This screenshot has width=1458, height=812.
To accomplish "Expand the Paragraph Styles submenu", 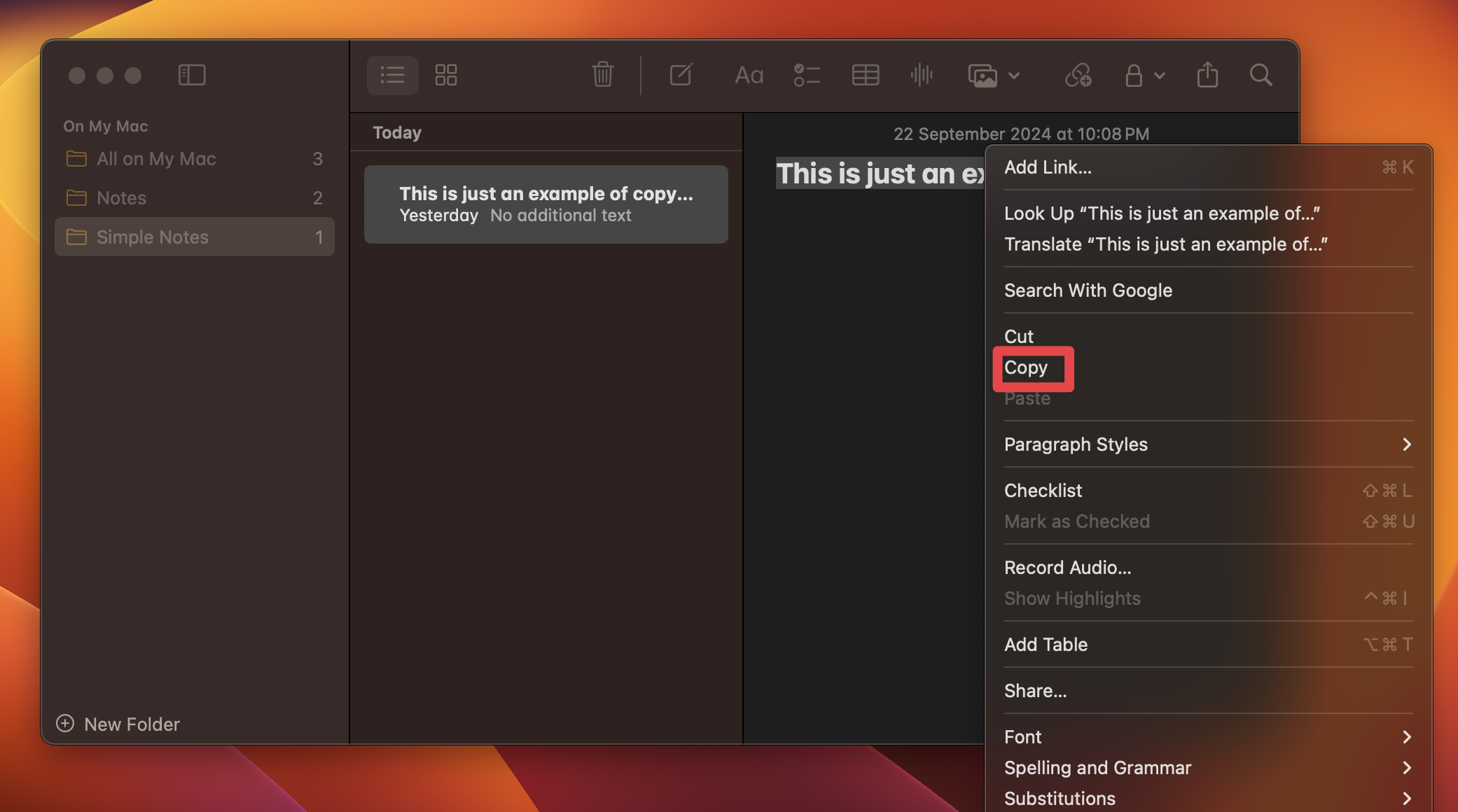I will click(1076, 444).
